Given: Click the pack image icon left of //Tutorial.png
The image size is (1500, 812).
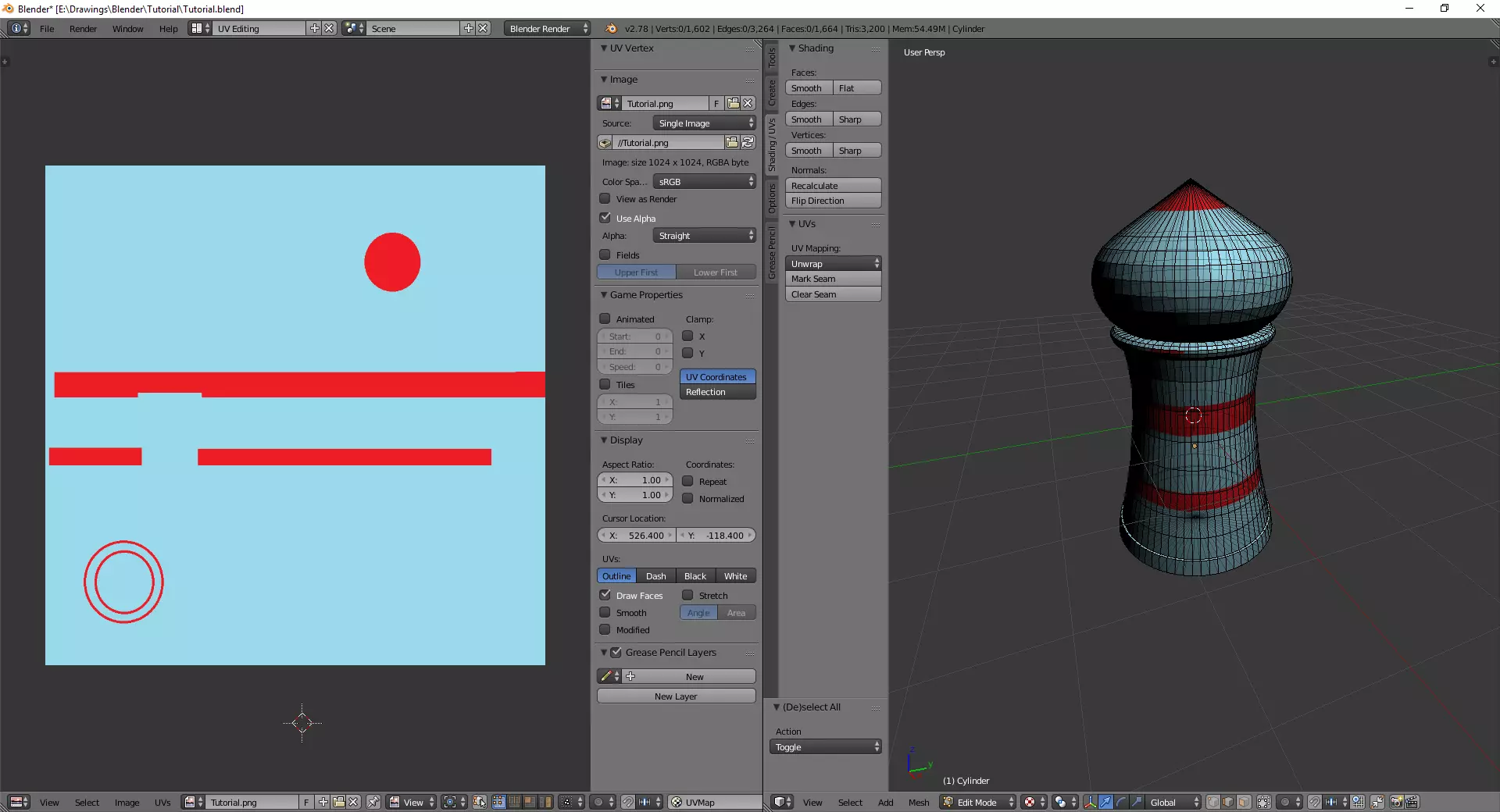Looking at the screenshot, I should [x=605, y=143].
